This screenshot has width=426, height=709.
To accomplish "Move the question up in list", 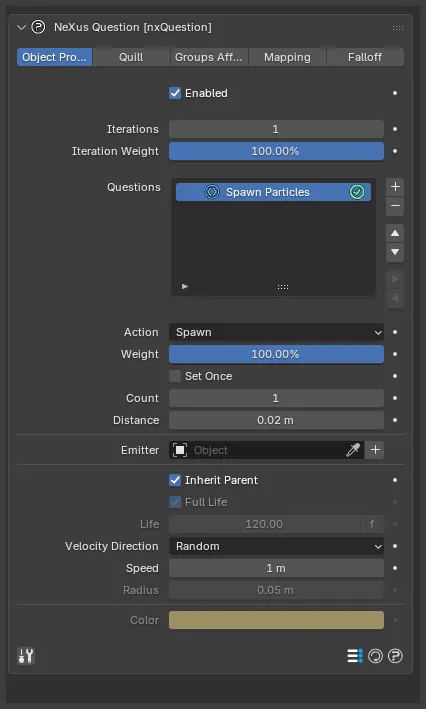I will 395,233.
